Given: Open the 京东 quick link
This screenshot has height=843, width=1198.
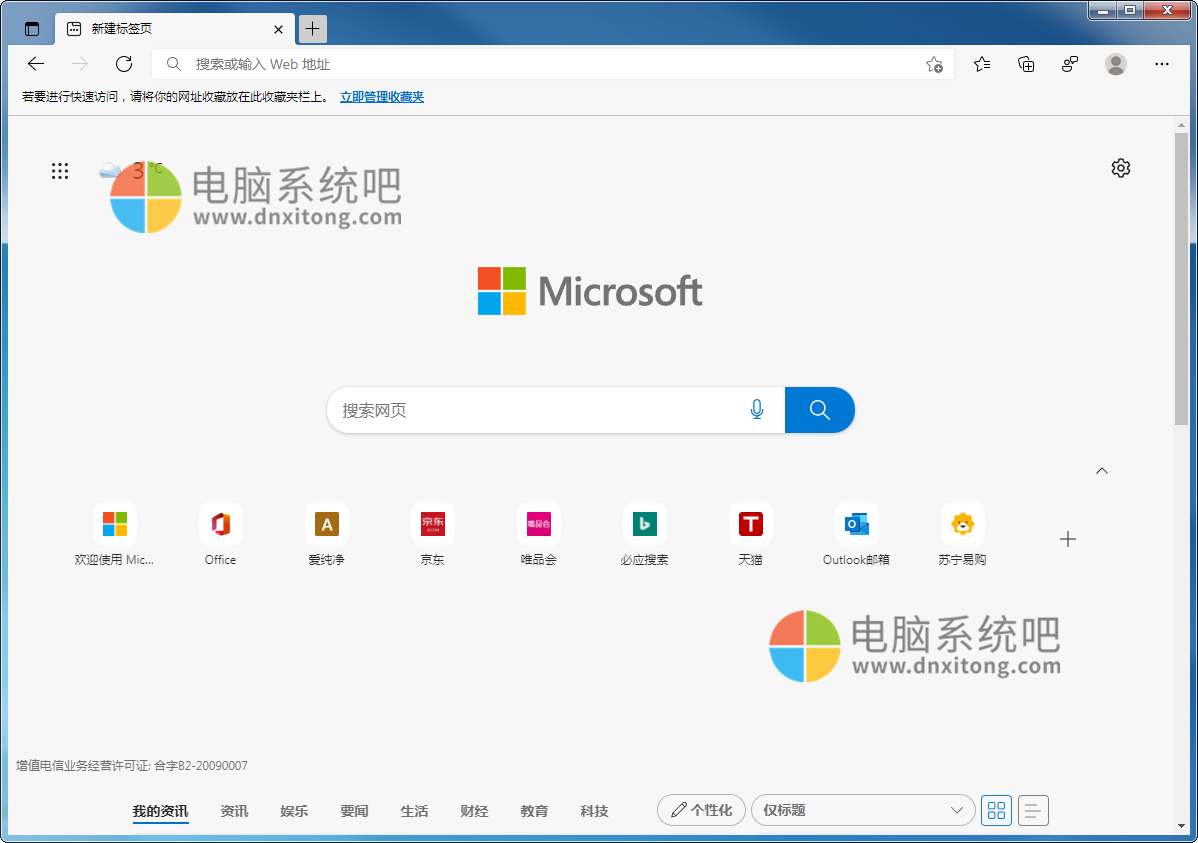Looking at the screenshot, I should point(432,535).
